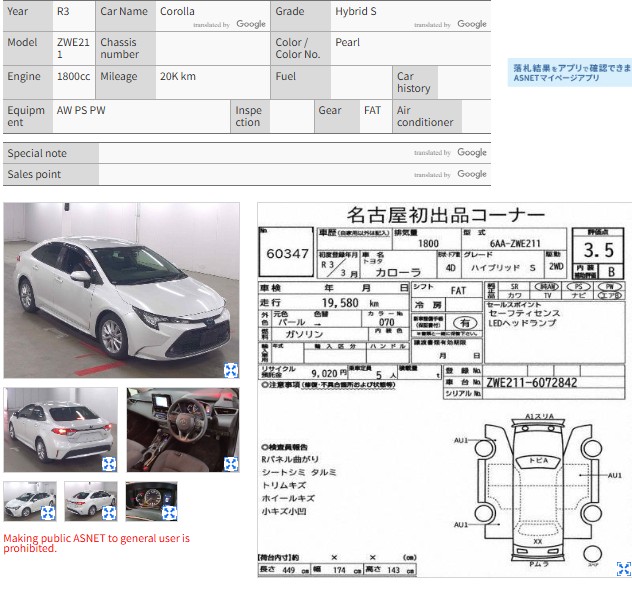Select the 'Corolla' car name text

177,11
